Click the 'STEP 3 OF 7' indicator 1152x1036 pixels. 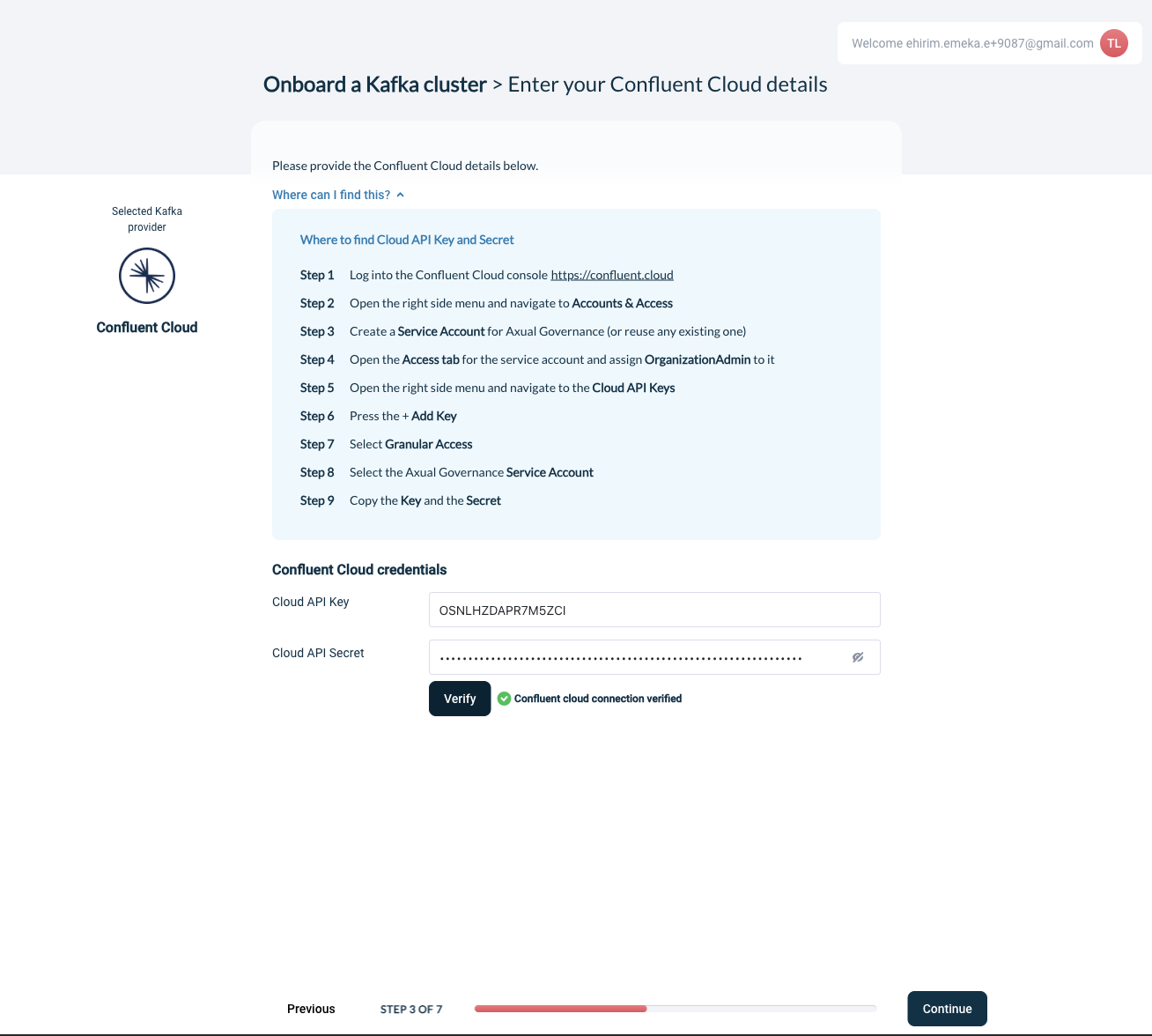click(411, 1010)
